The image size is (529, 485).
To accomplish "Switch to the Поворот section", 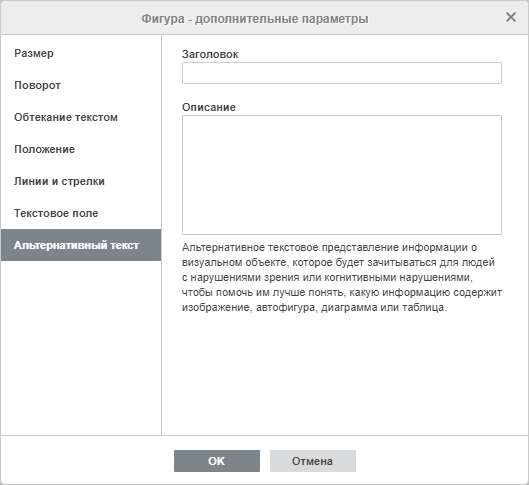I will click(x=81, y=85).
